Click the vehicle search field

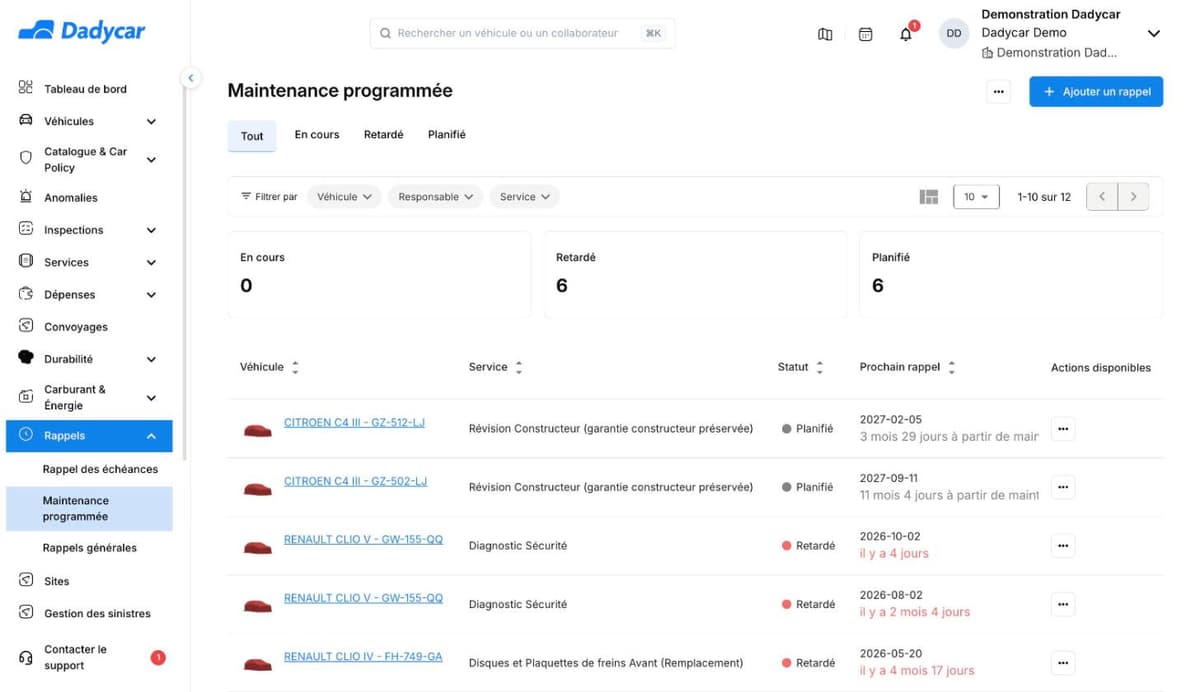(x=522, y=33)
